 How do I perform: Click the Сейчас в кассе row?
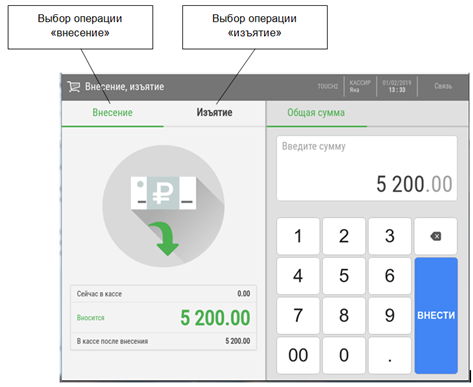point(163,294)
